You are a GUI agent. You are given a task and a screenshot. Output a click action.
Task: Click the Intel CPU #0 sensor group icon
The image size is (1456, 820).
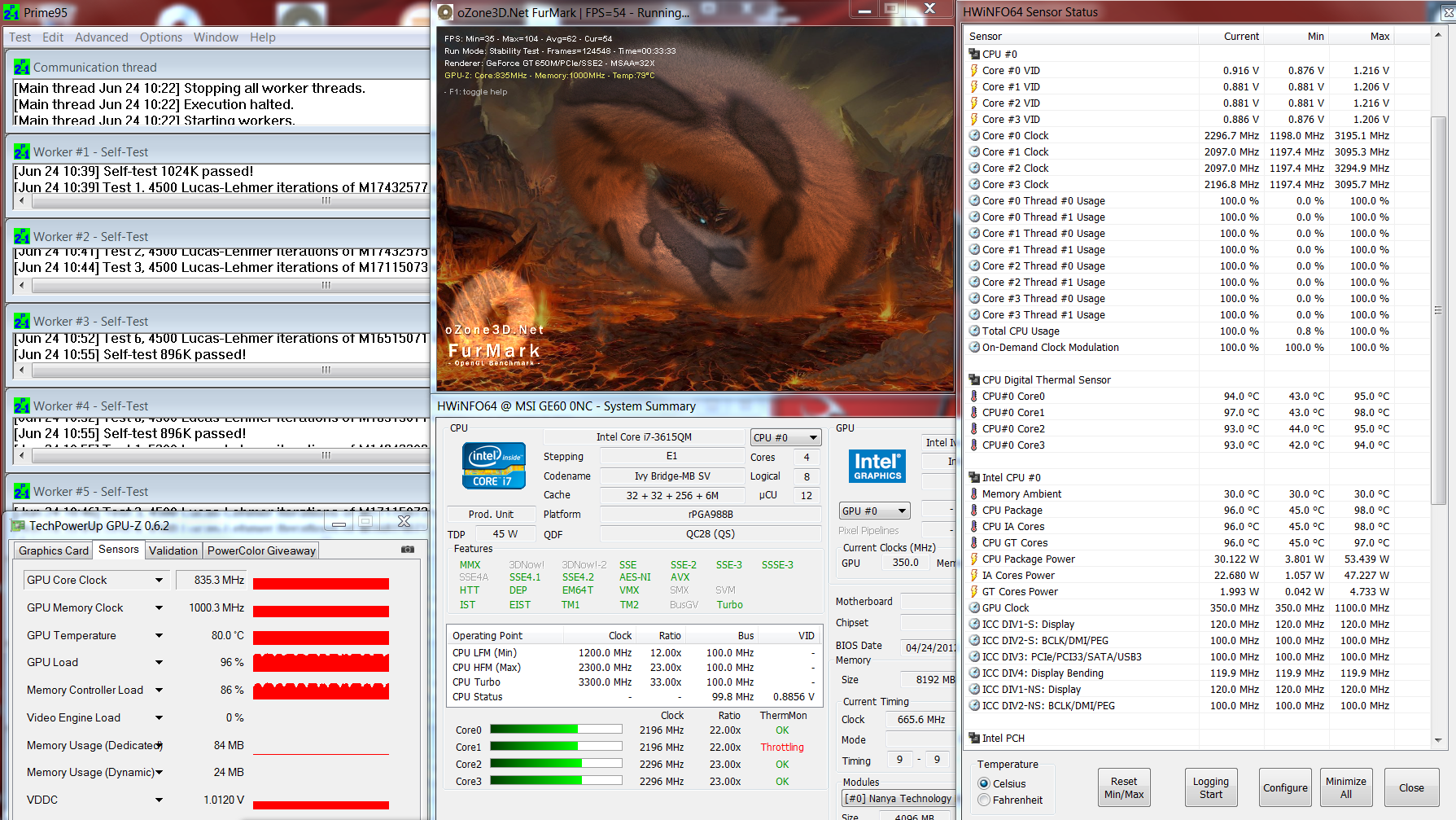[x=974, y=477]
